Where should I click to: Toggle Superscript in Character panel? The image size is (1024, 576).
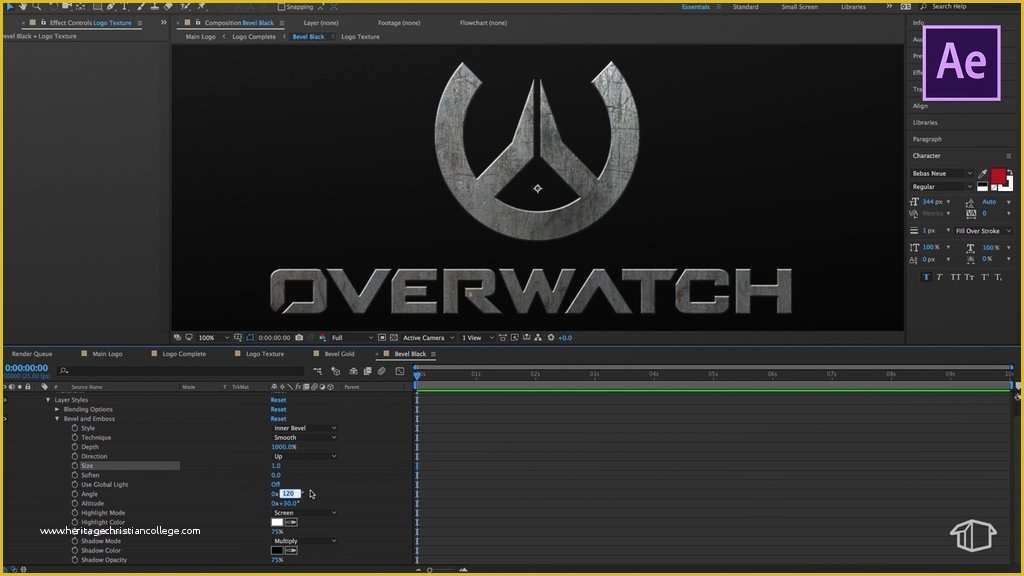click(x=985, y=277)
